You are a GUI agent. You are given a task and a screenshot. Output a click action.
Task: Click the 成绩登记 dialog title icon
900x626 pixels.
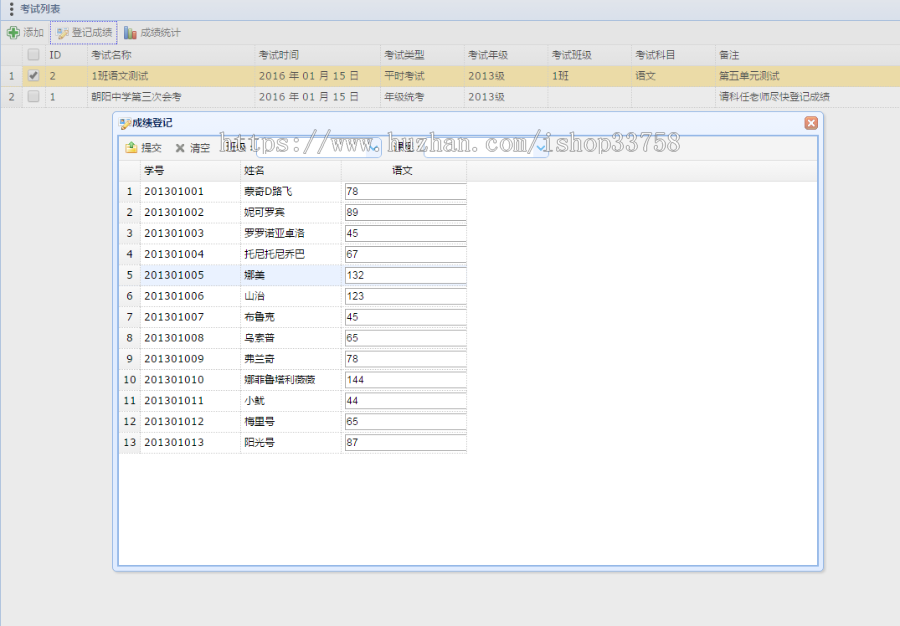tap(125, 123)
